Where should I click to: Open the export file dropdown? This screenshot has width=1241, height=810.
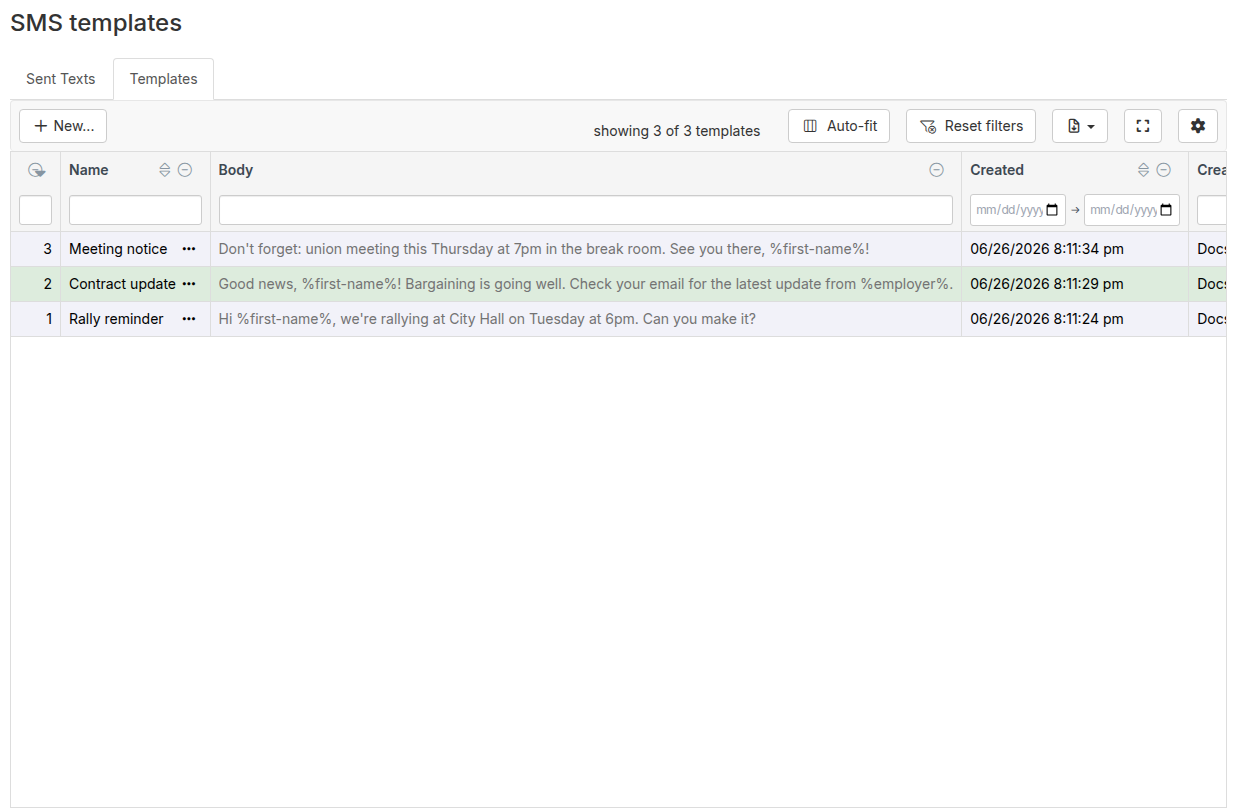point(1080,126)
